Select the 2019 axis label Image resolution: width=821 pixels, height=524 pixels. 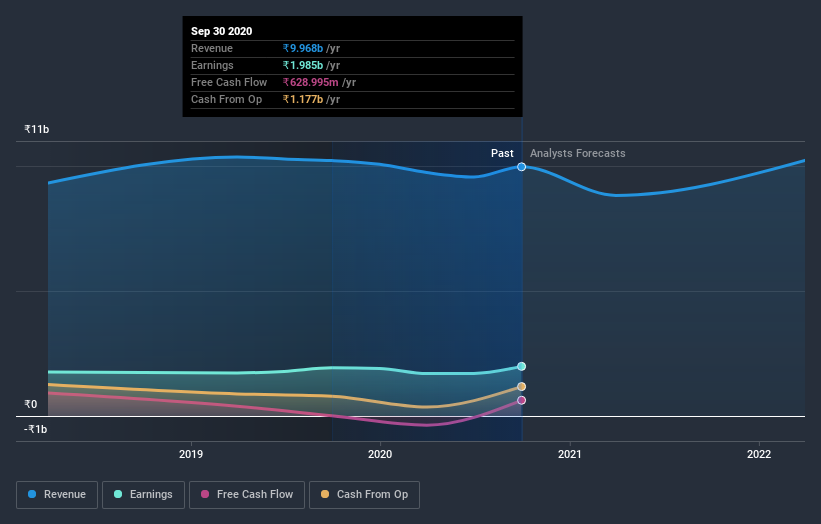(x=191, y=454)
